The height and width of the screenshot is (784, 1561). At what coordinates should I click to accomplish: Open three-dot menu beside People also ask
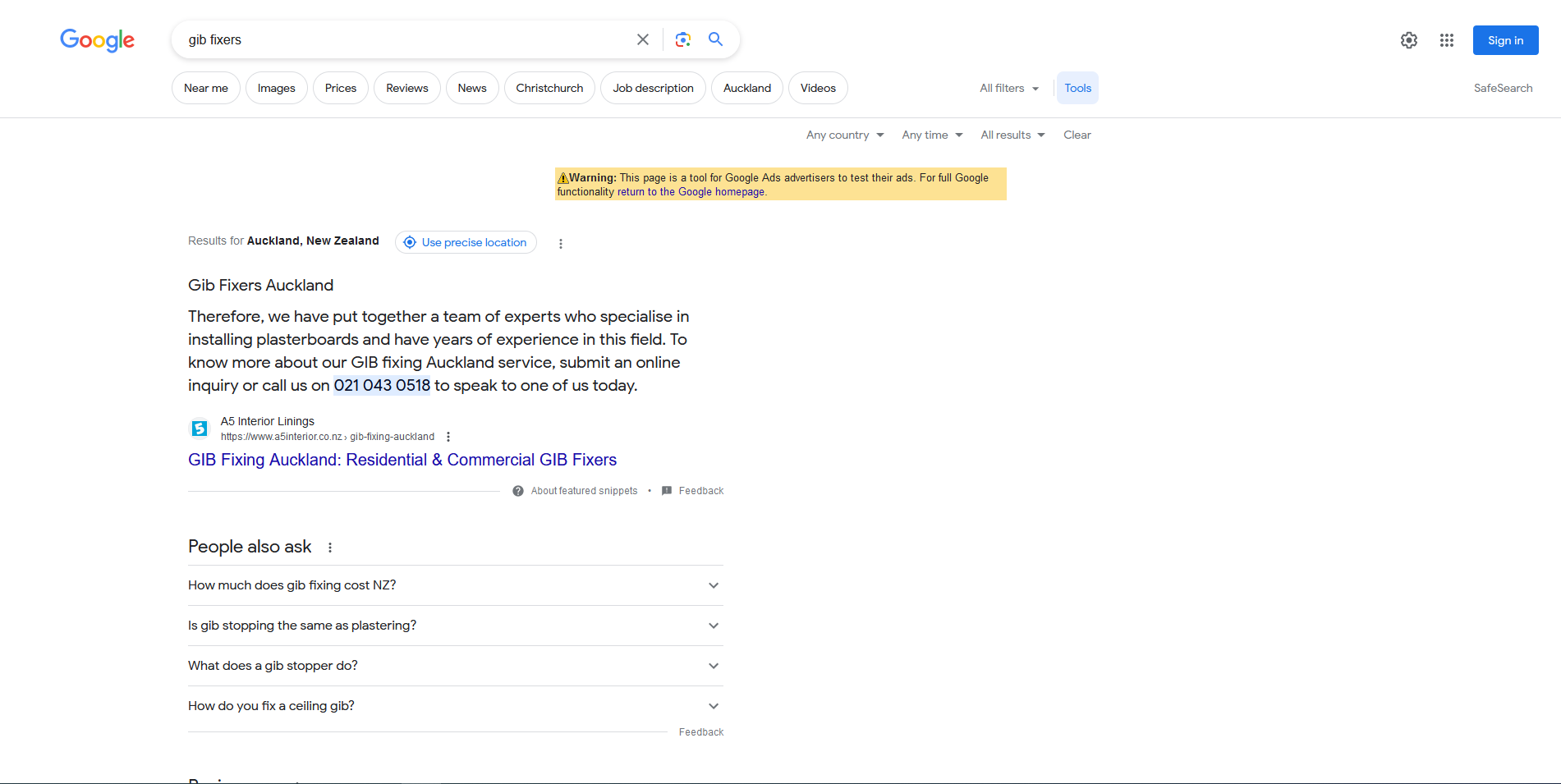point(330,548)
